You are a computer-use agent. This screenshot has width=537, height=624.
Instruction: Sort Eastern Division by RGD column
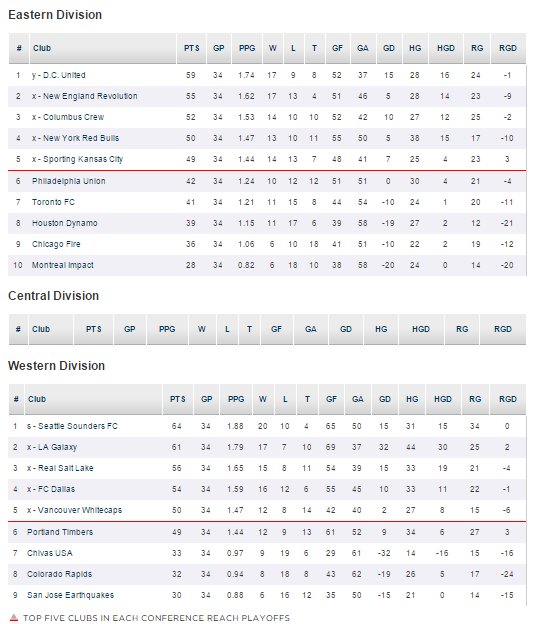tap(508, 48)
